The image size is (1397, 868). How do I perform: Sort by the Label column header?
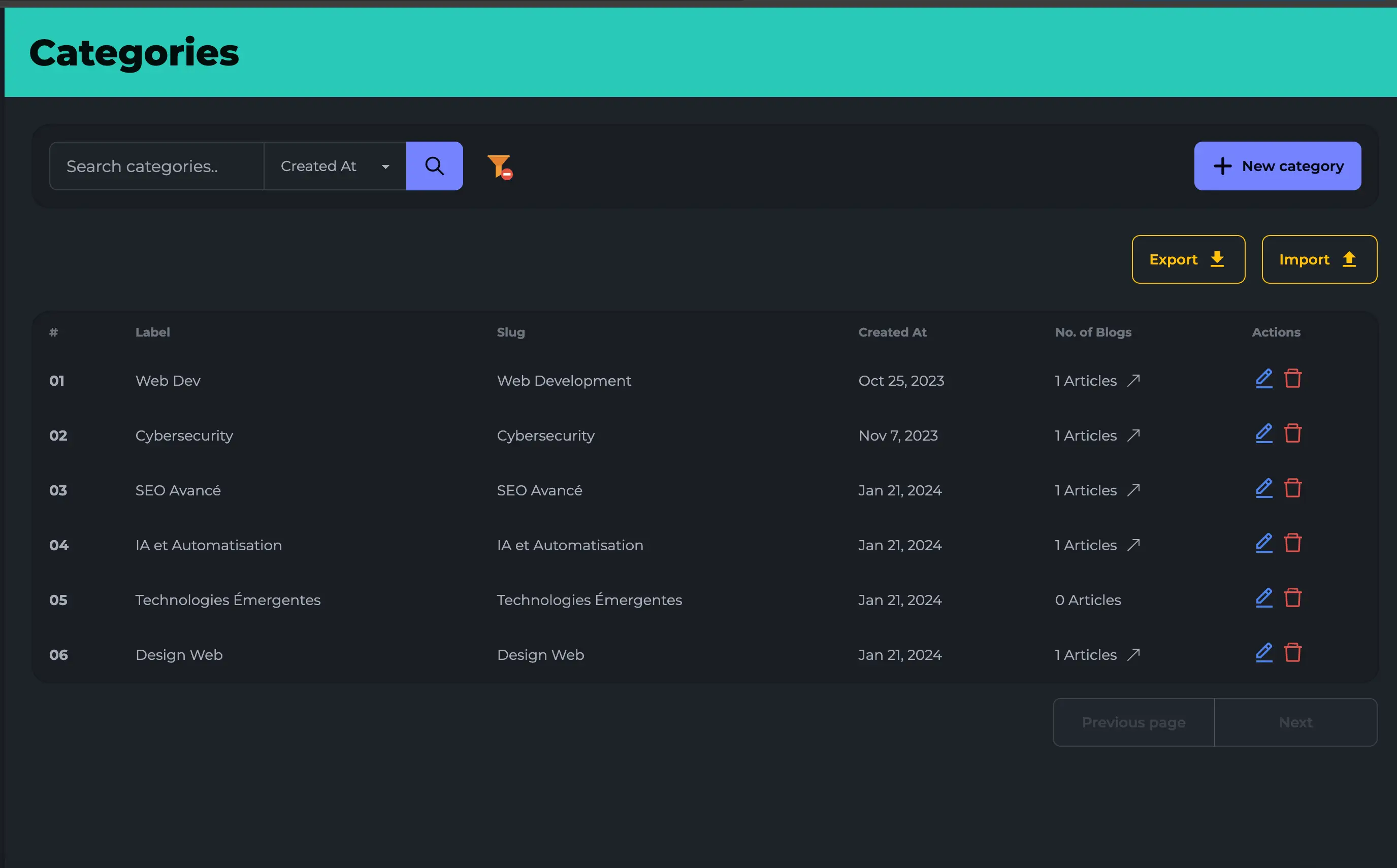[152, 332]
